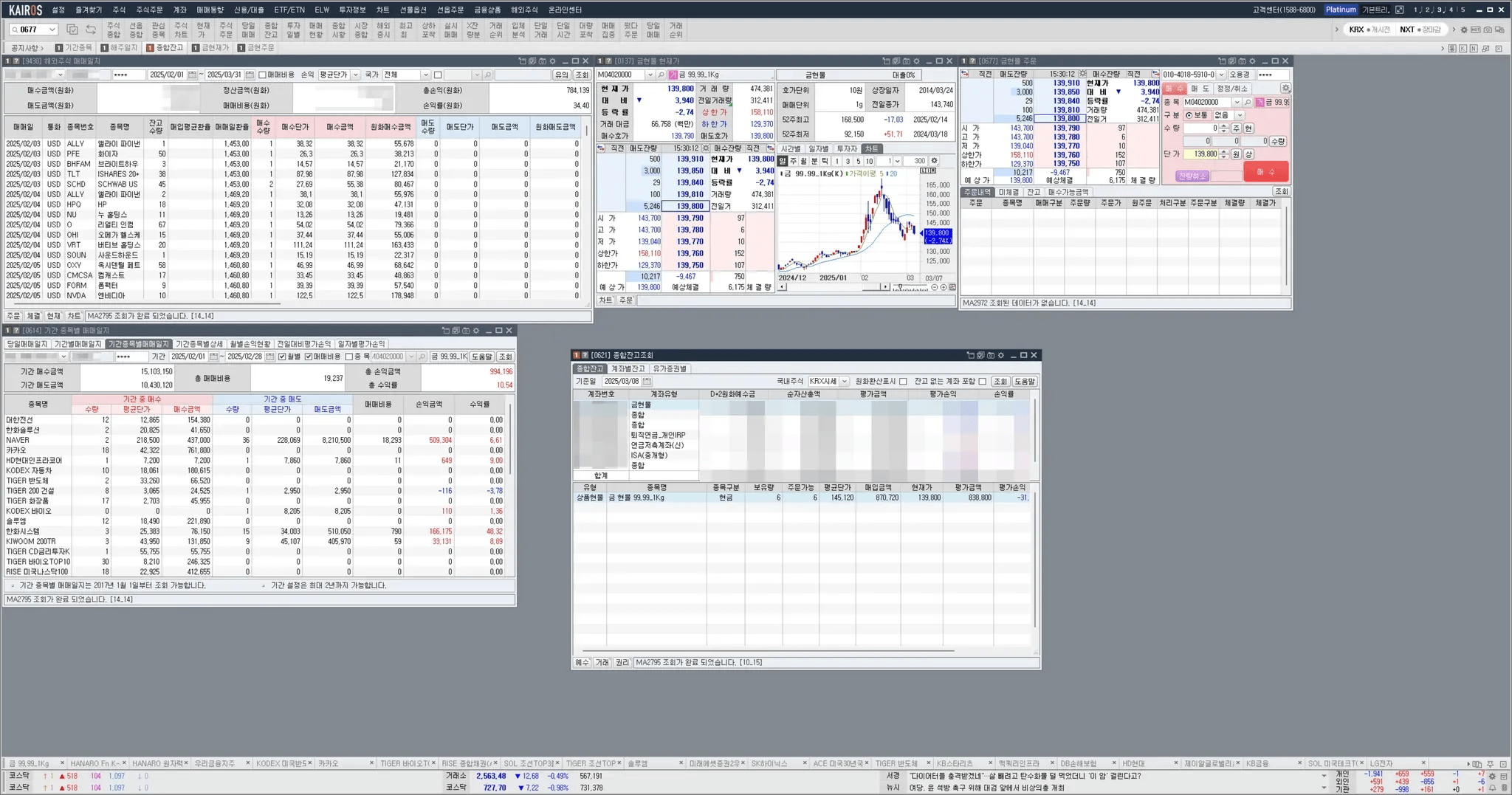Toggle 매매비용 checkbox in 해외주식 매매일지

click(x=262, y=75)
